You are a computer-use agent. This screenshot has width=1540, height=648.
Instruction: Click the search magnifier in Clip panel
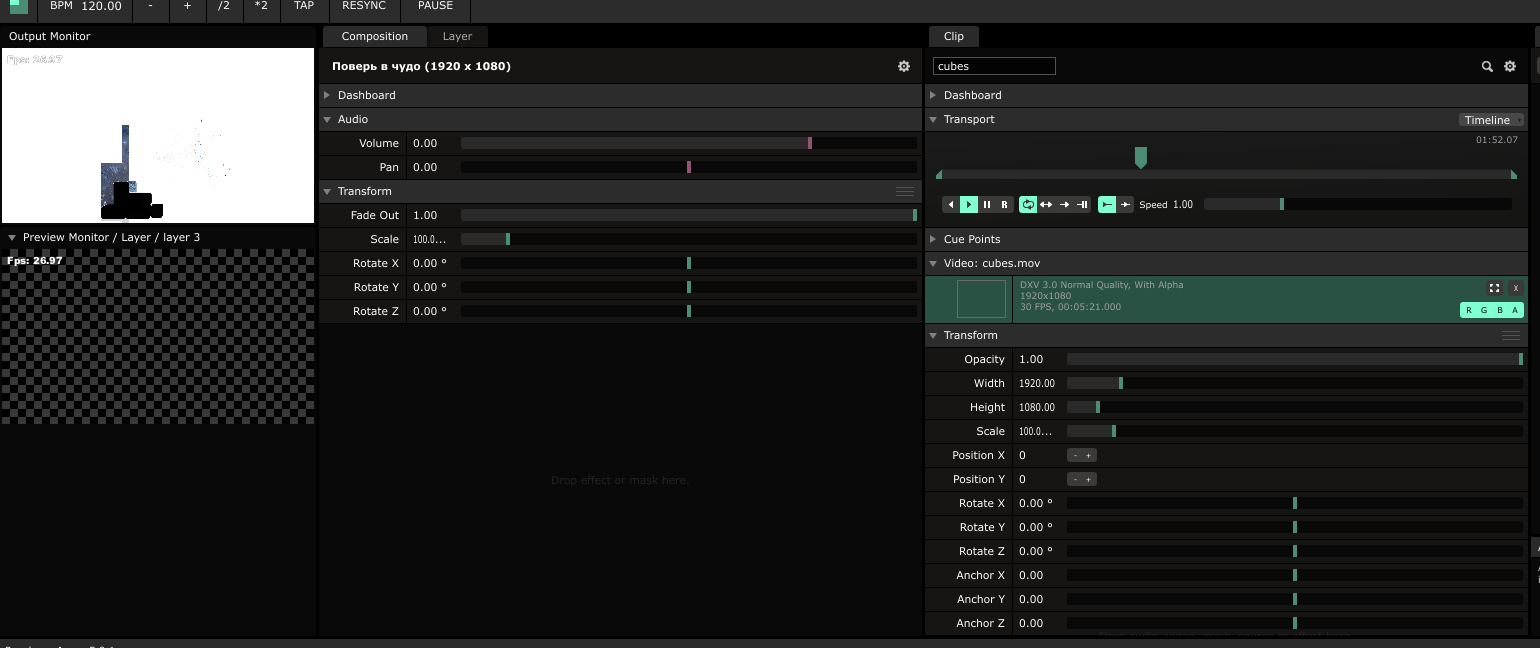pos(1487,67)
